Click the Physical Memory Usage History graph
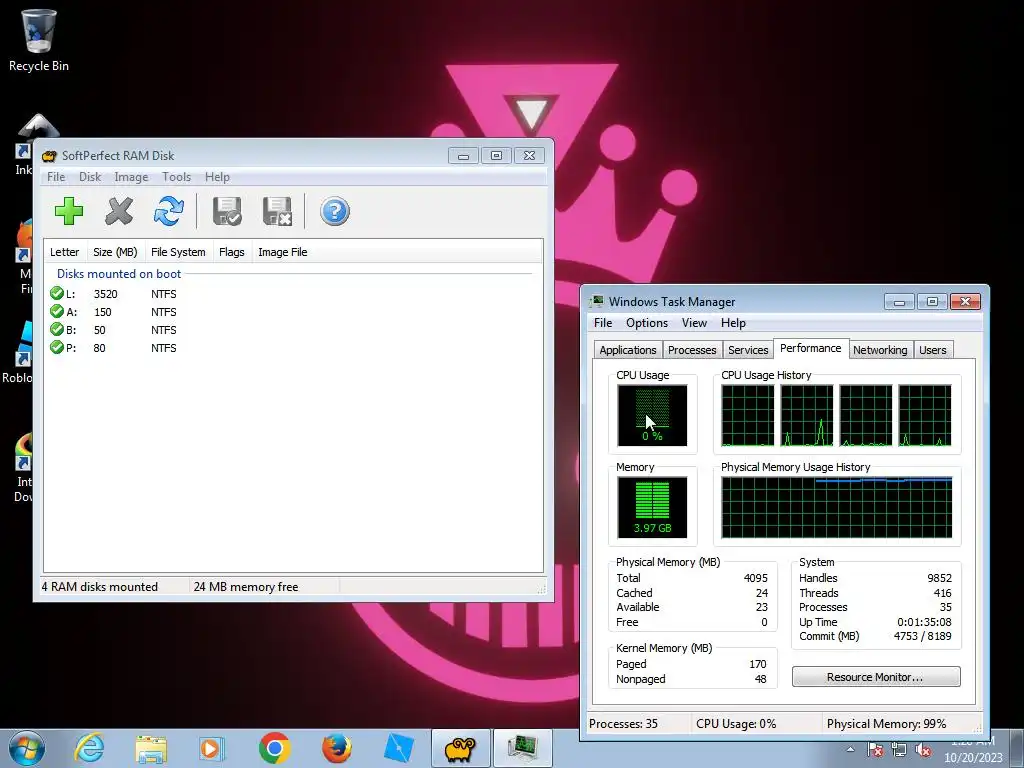The image size is (1024, 768). (x=837, y=507)
